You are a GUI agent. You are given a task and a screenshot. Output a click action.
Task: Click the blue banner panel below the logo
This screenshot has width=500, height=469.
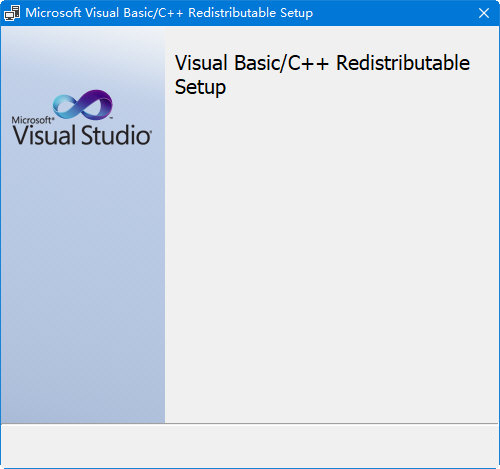(x=83, y=283)
